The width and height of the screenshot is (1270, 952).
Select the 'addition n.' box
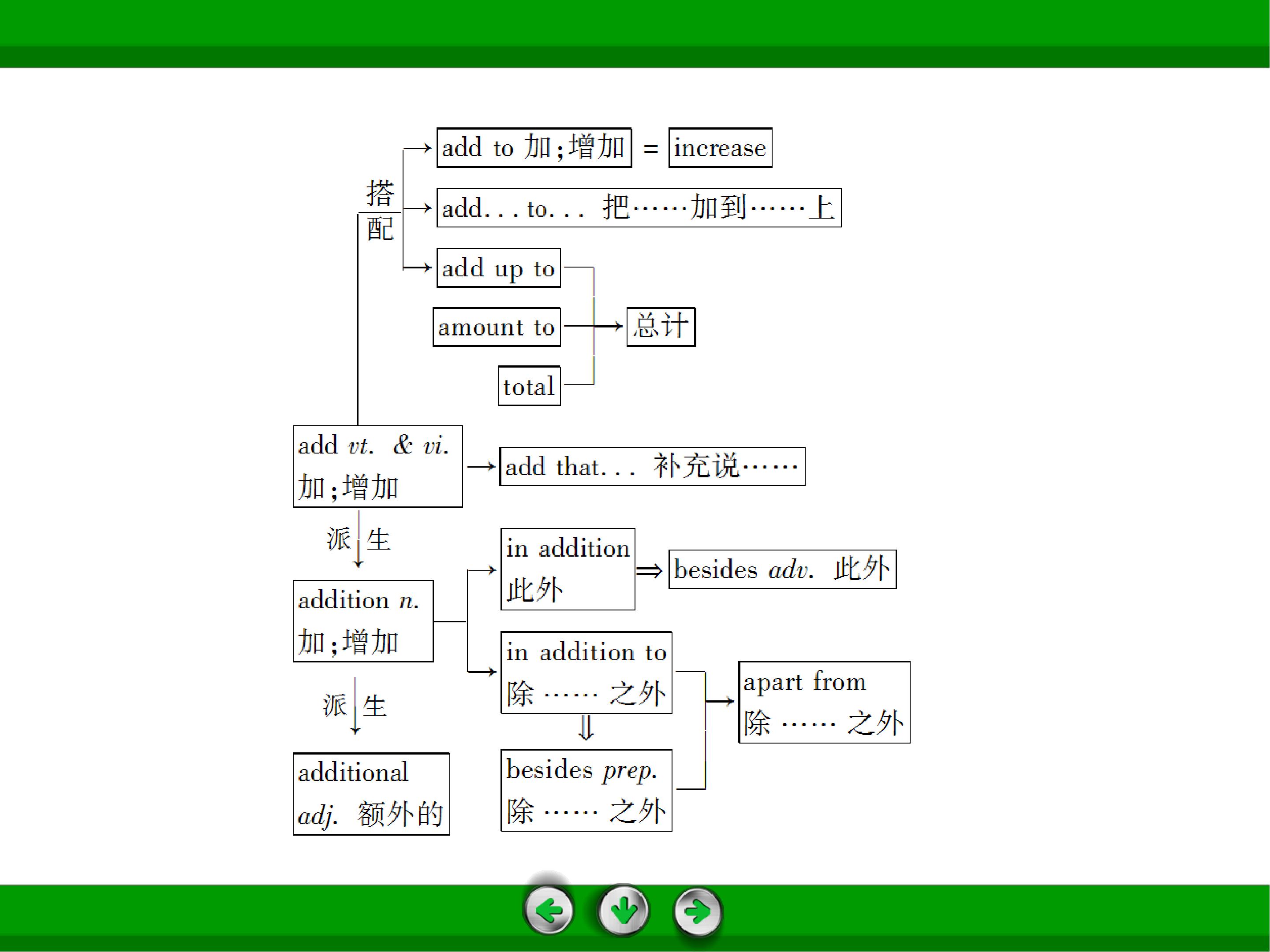[x=363, y=621]
